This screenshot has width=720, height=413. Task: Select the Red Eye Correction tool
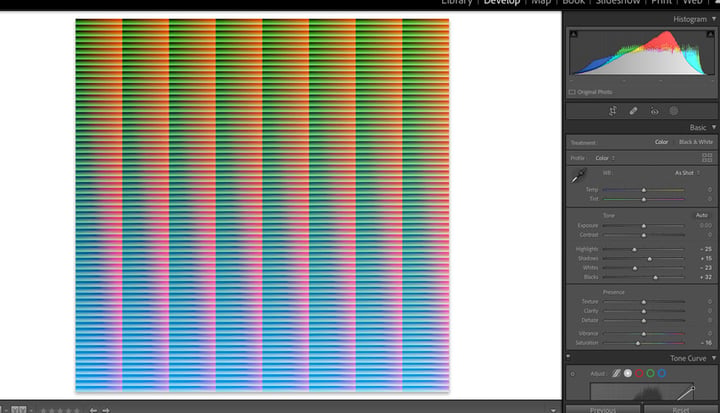(x=654, y=111)
